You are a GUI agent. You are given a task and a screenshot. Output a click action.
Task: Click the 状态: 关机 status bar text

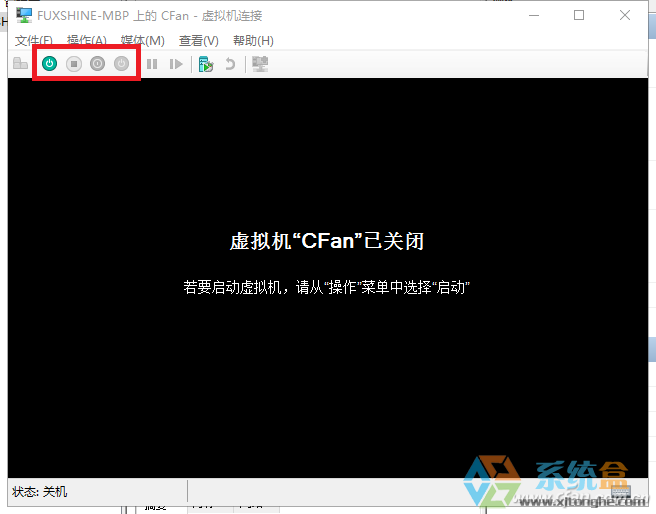point(40,492)
